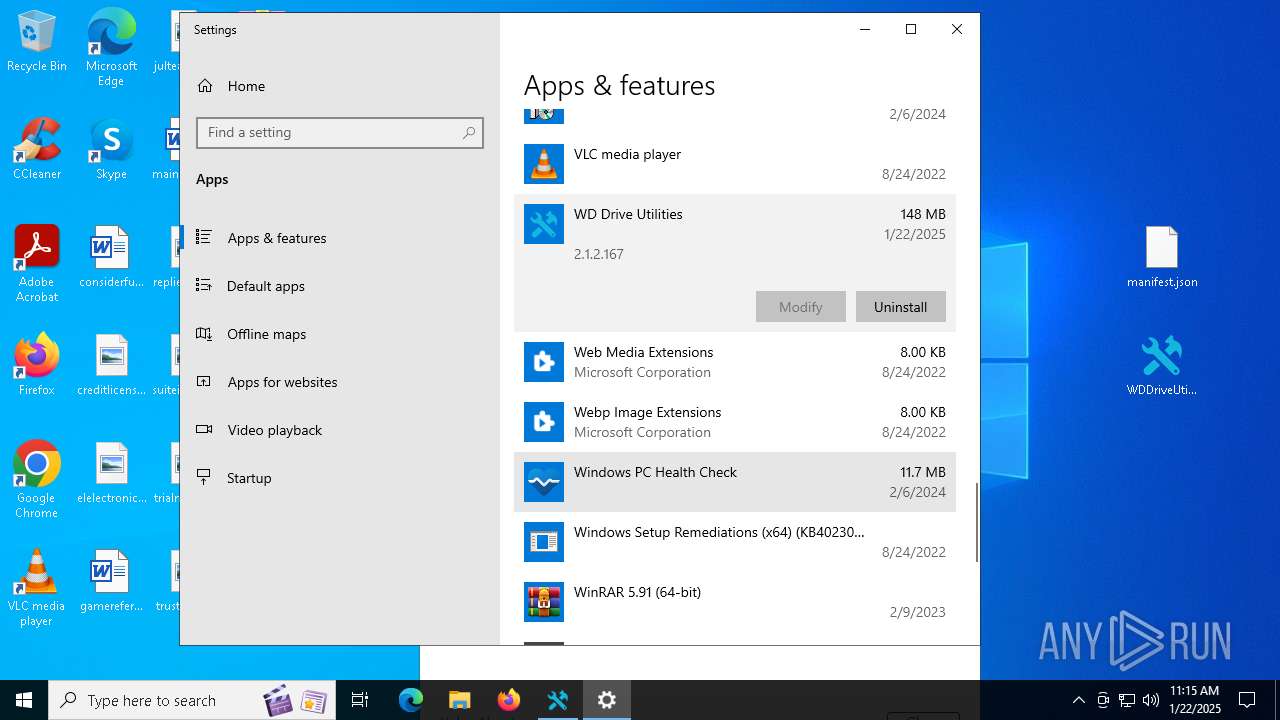Select Windows PC Health Check entry

tap(735, 482)
